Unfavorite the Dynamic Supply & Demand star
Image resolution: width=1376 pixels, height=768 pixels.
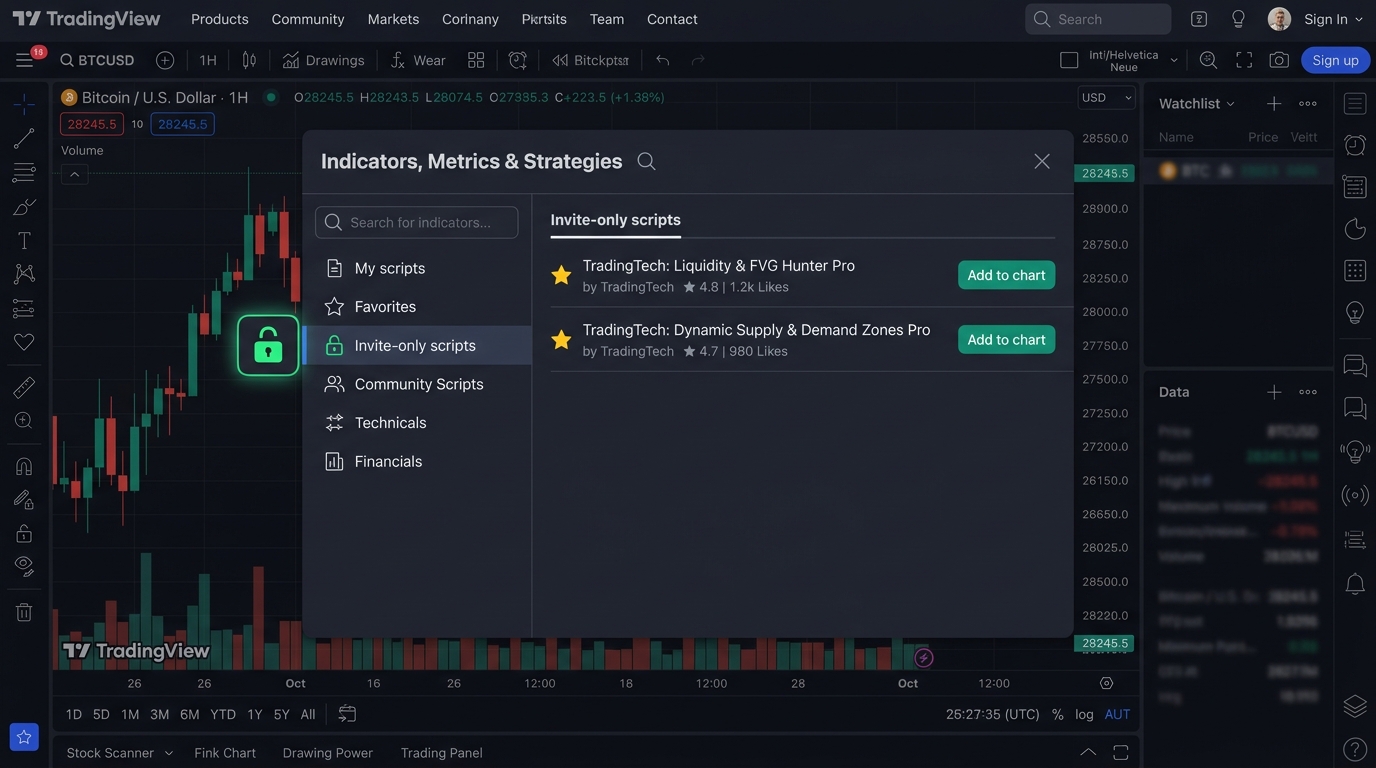pyautogui.click(x=562, y=340)
